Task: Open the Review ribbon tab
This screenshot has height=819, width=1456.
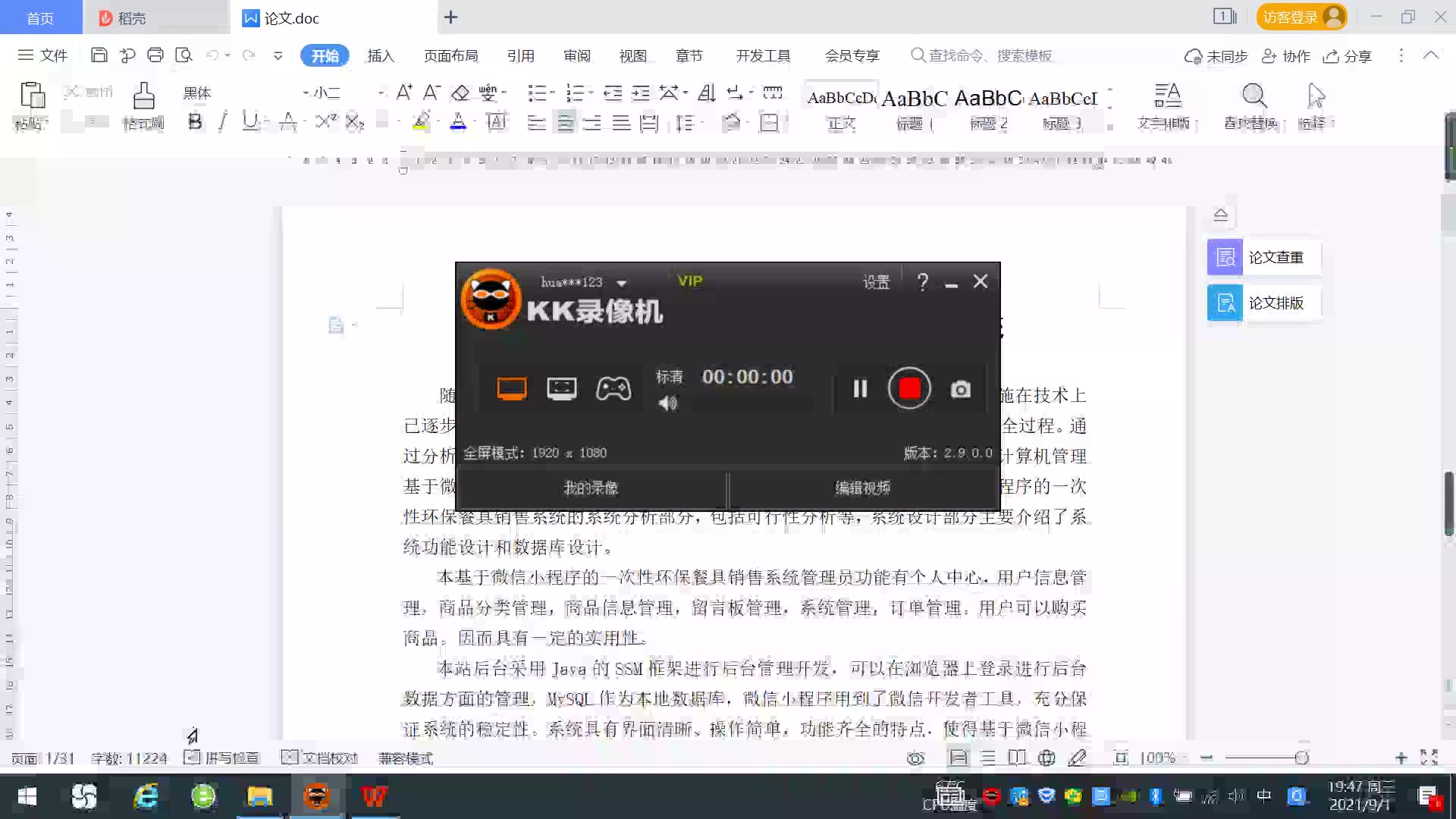Action: [577, 56]
